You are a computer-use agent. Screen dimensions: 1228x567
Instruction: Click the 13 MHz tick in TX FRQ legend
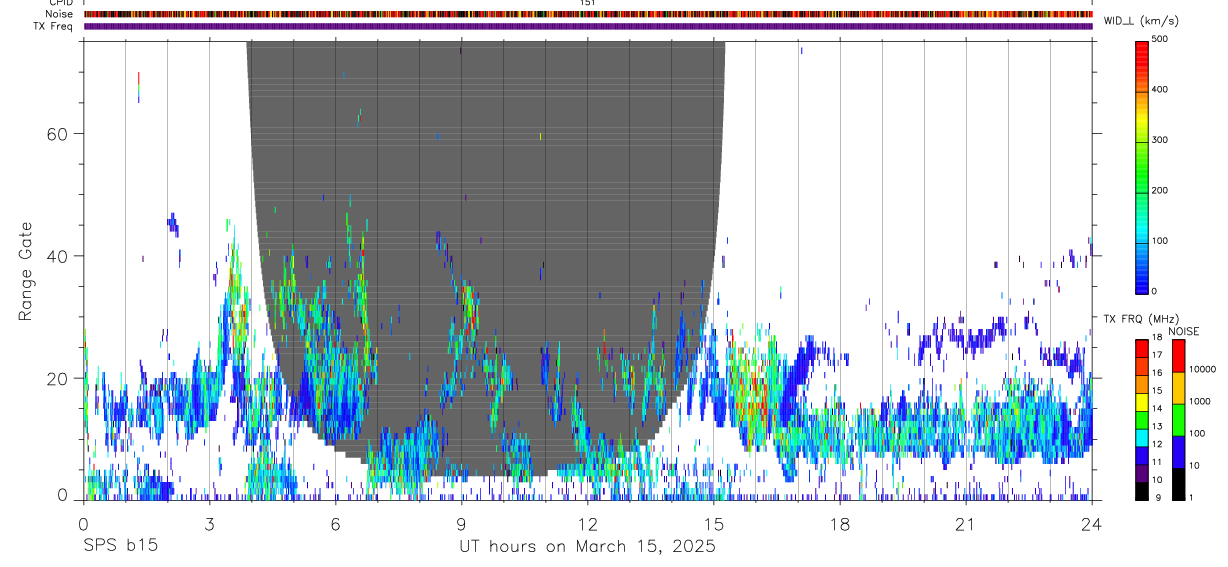1157,426
